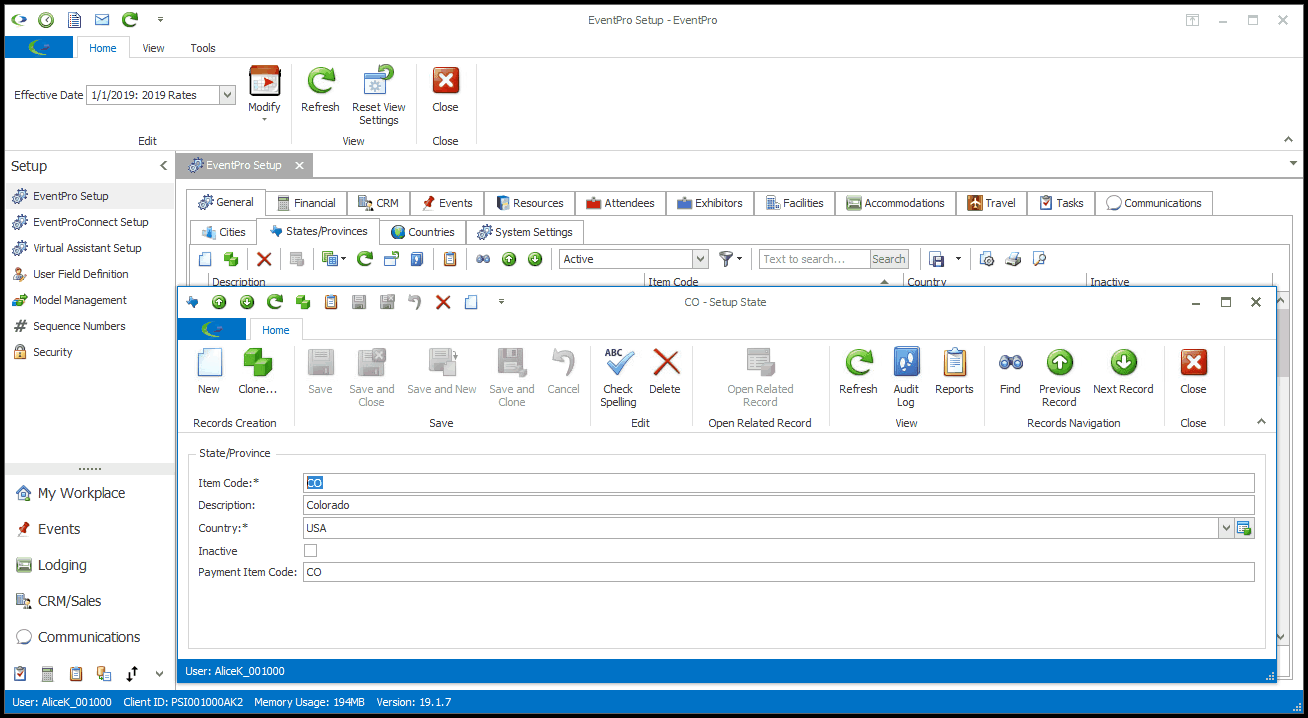1308x718 pixels.
Task: Switch to the View tab in the main ribbon
Action: click(x=153, y=48)
